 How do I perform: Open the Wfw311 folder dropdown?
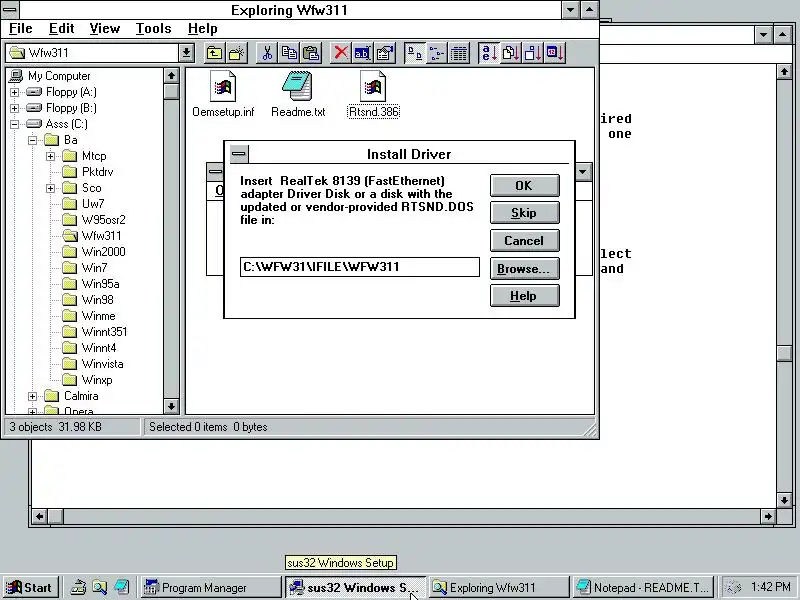point(186,53)
